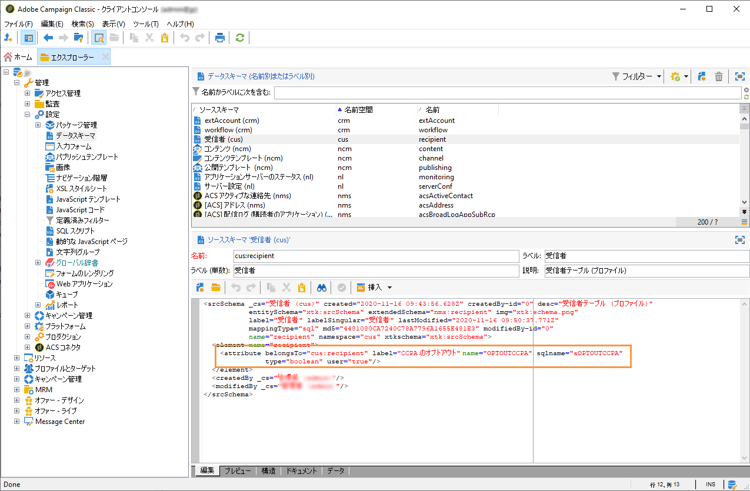Screen dimensions: 750x491
Task: Toggle the explorer tree view button in toolbar
Action: click(x=28, y=38)
